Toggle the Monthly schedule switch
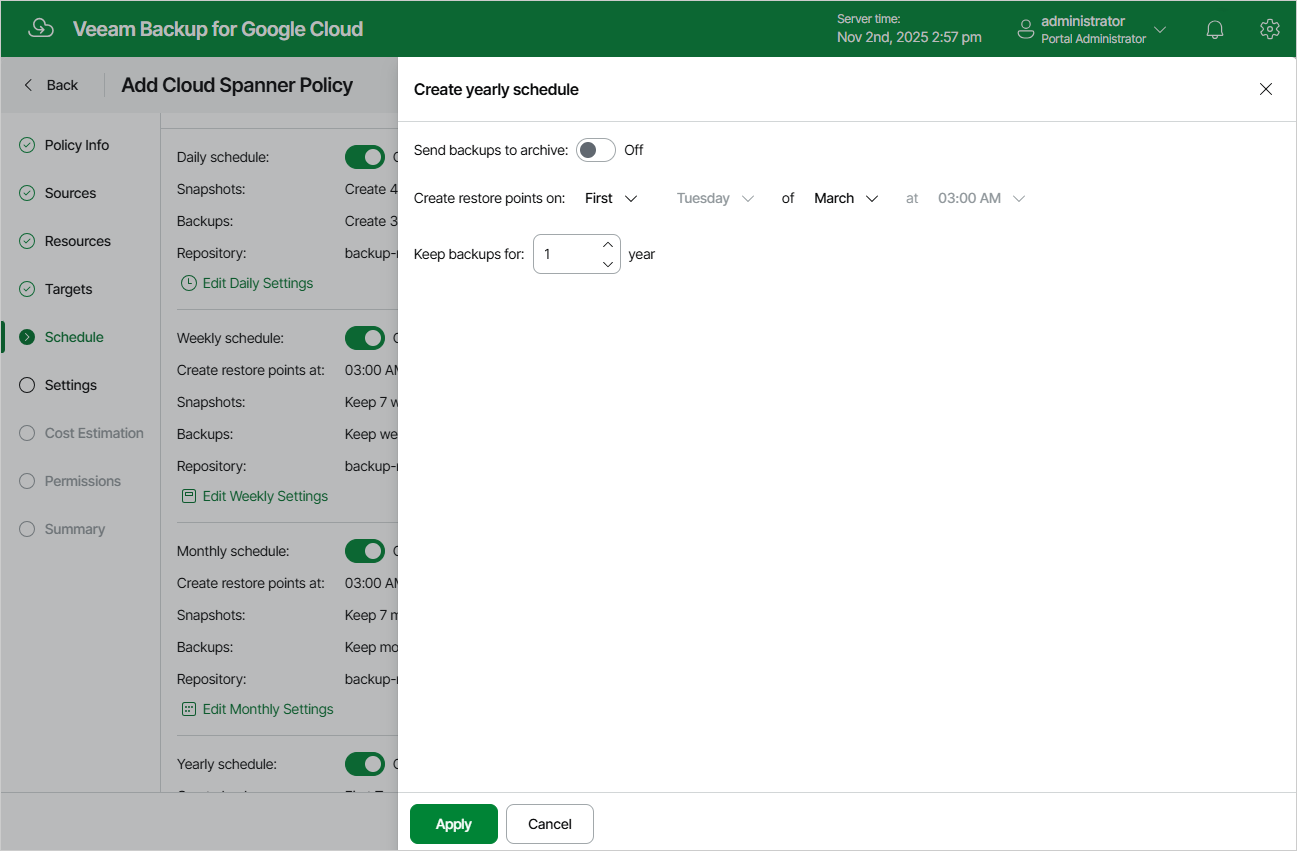 pos(365,551)
